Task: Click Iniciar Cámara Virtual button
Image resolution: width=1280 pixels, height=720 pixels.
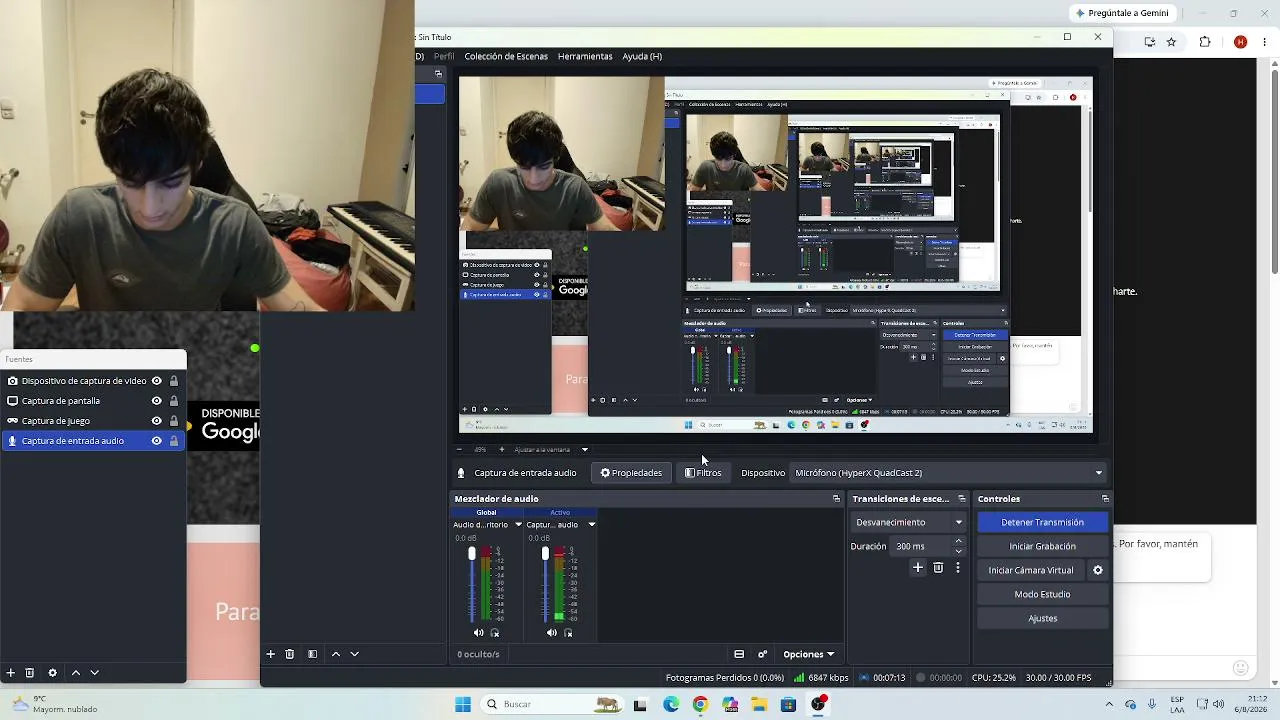Action: [x=1031, y=570]
